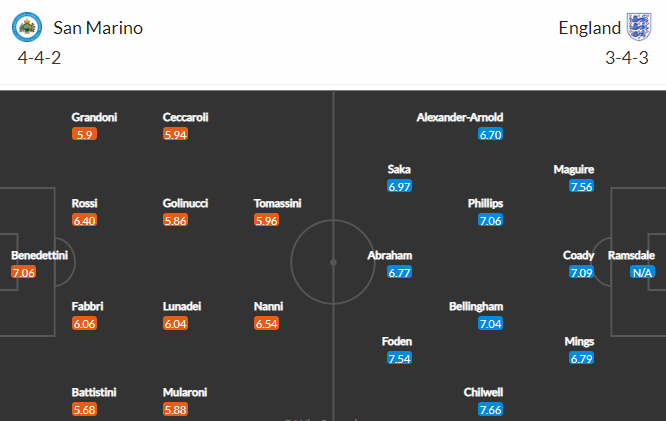Select player Alexander-Arnold in the lineup

coord(459,117)
